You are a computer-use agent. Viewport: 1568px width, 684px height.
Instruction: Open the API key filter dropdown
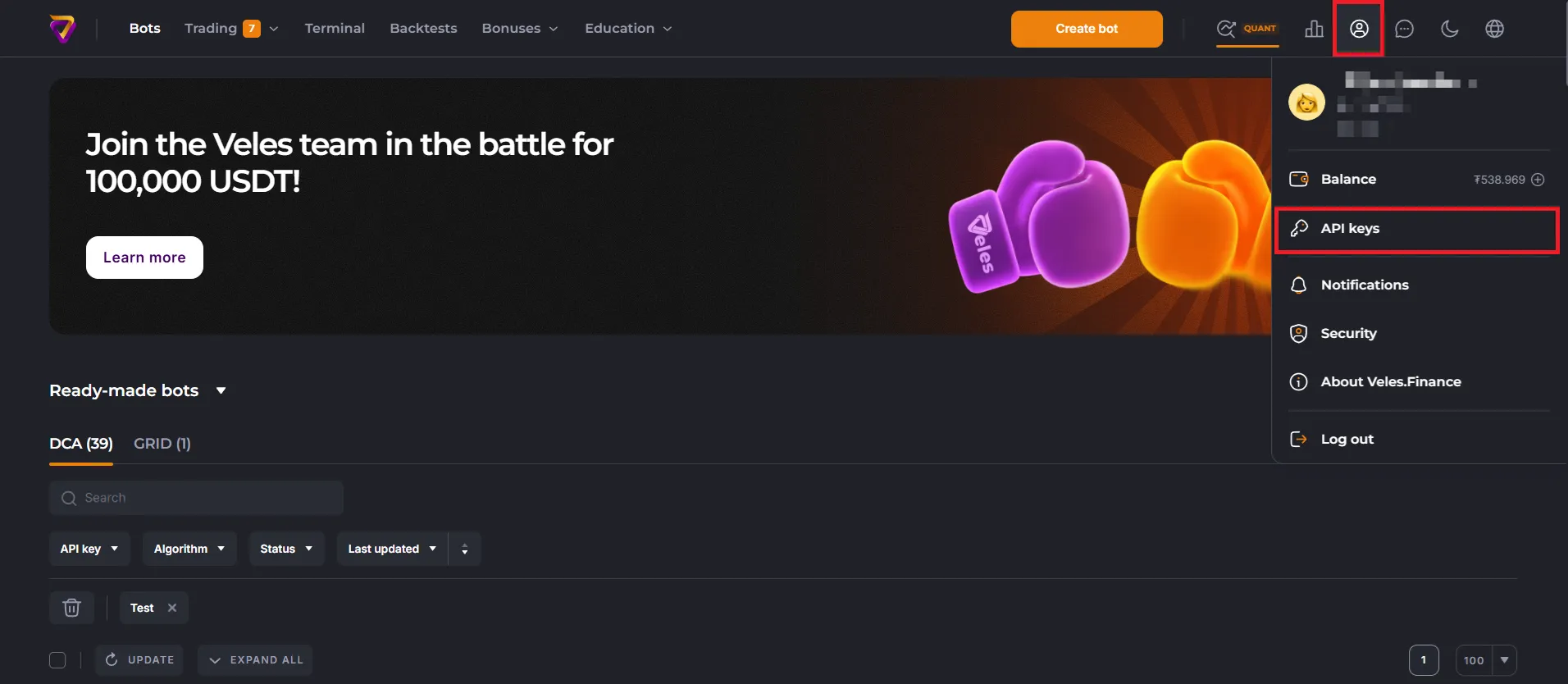coord(89,549)
